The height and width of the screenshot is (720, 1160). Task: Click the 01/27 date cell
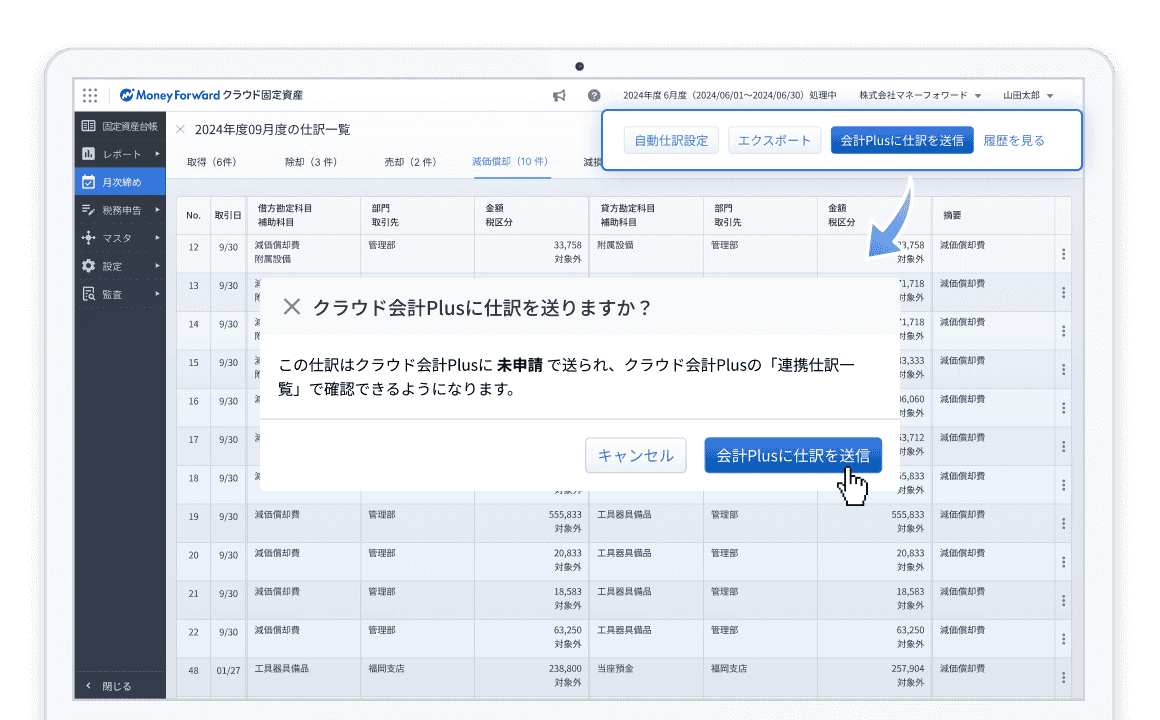229,670
